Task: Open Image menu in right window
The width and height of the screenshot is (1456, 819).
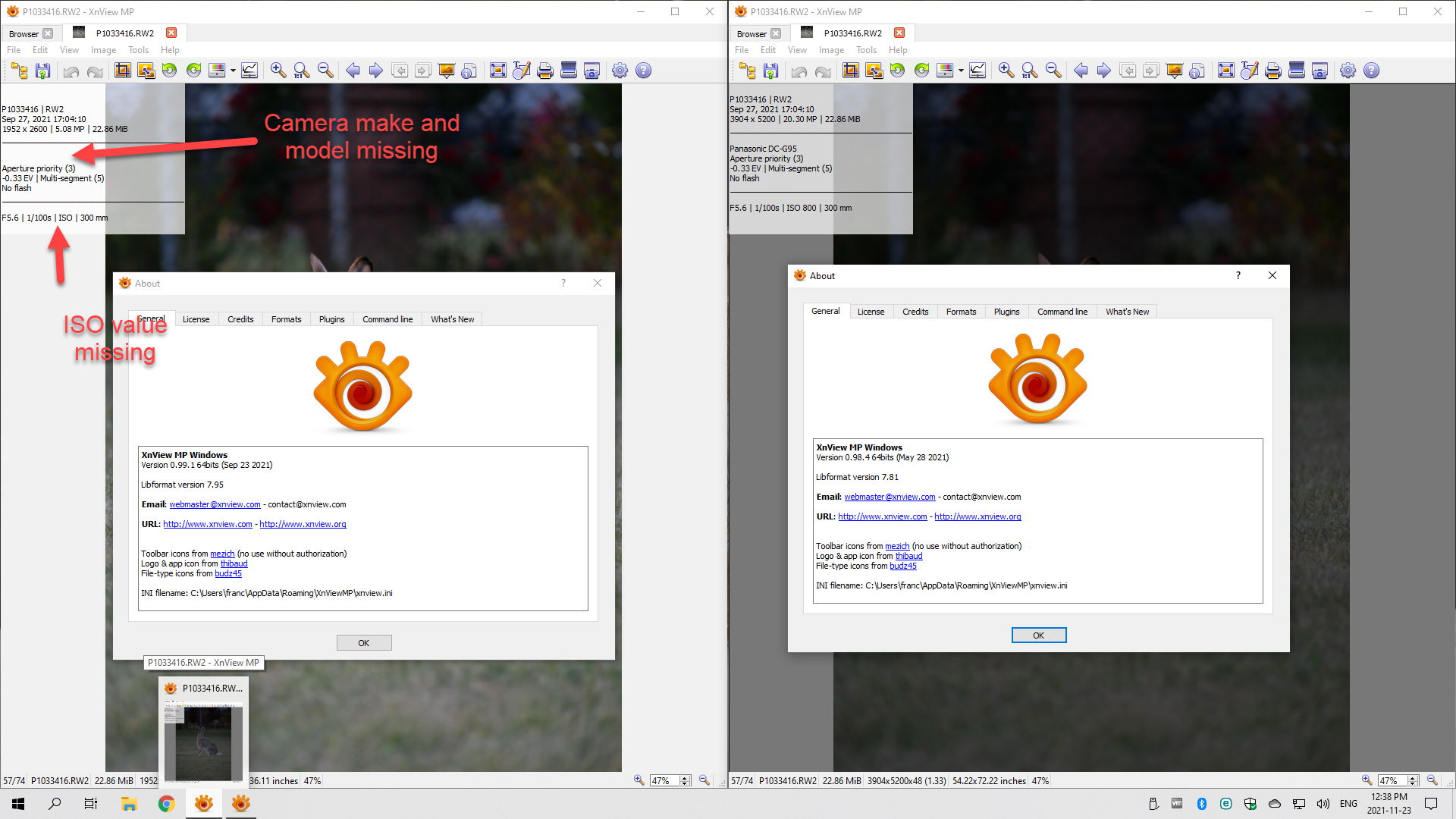Action: 831,50
